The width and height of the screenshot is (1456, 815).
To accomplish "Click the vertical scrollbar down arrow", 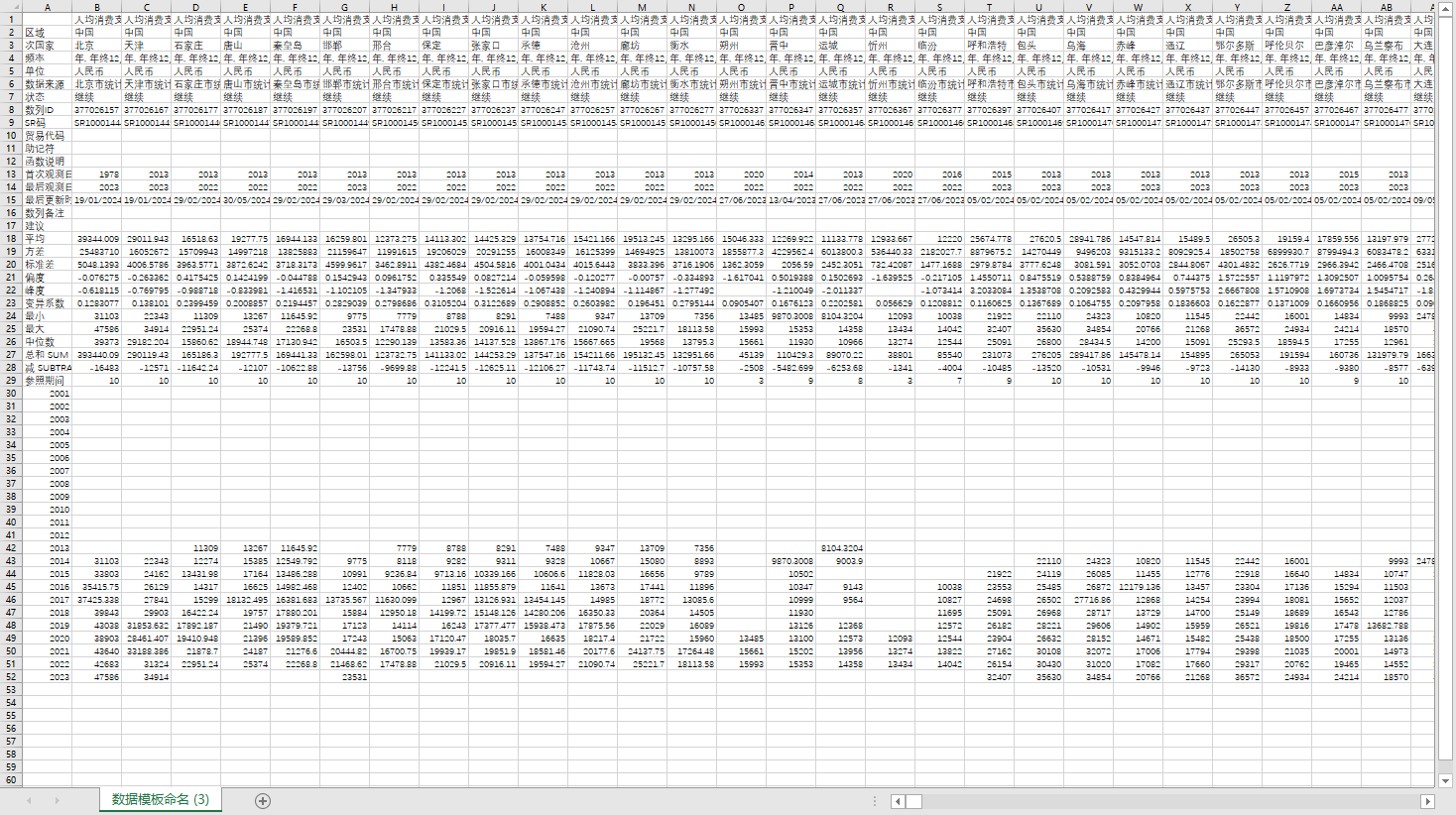I will tap(1446, 780).
